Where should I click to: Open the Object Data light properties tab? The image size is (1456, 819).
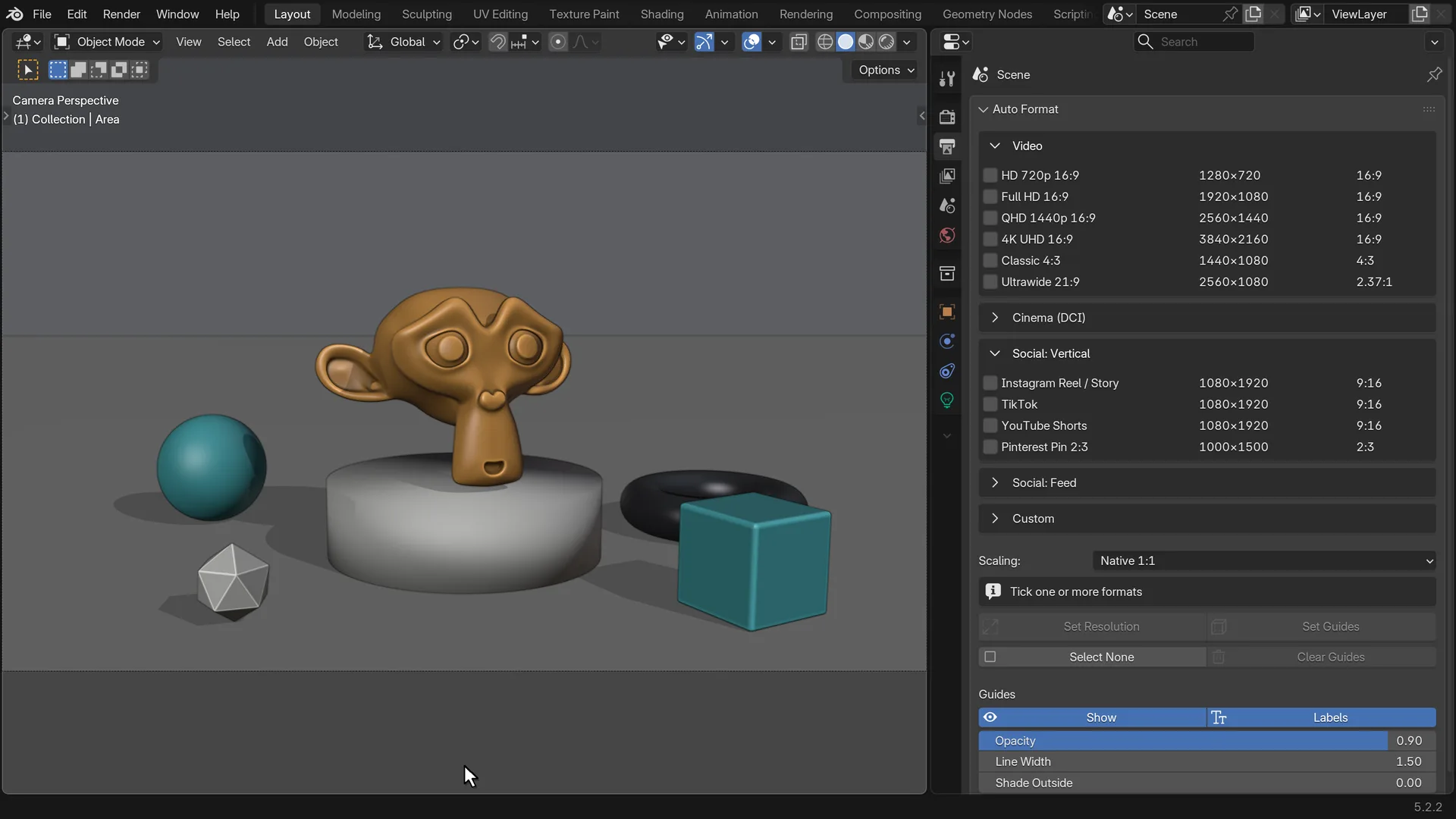click(947, 400)
